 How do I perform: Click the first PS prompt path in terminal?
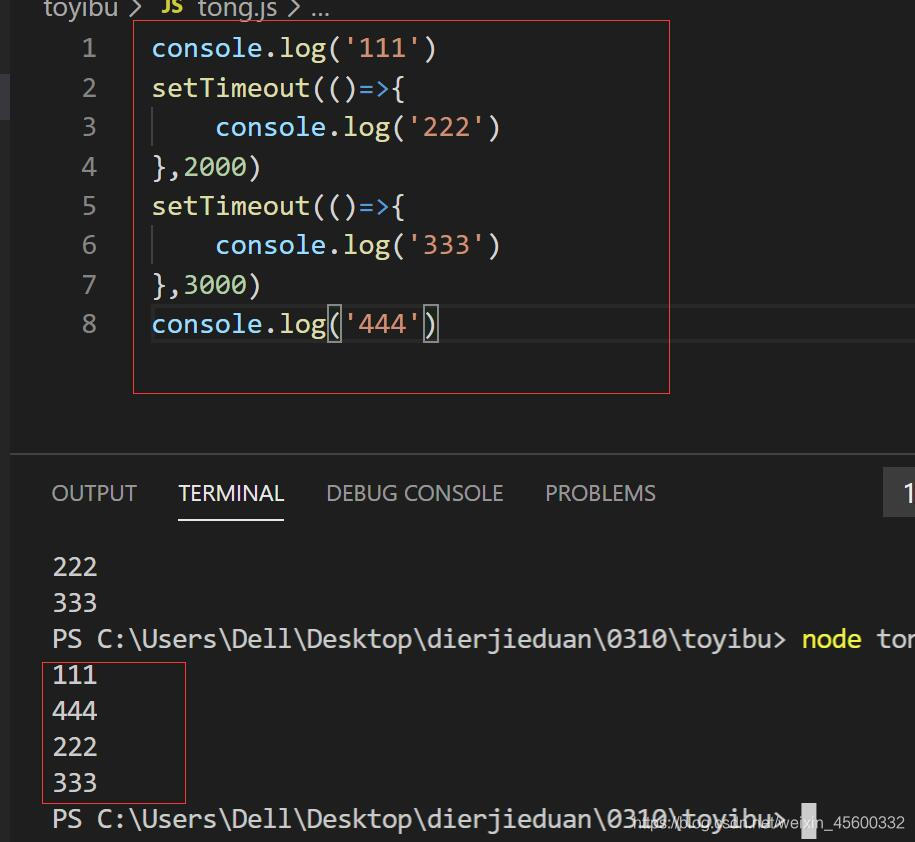[420, 640]
